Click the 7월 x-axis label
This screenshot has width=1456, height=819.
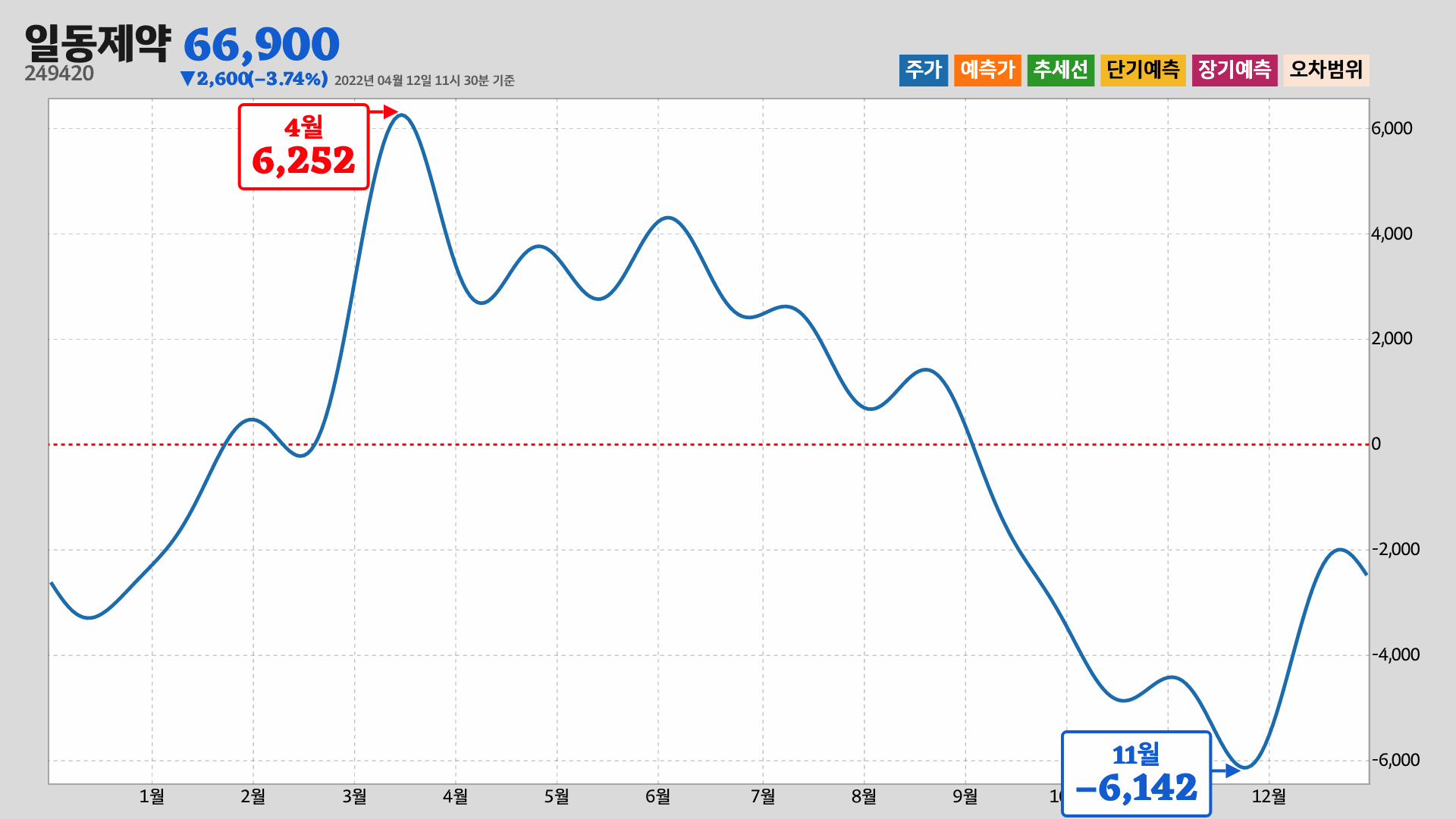764,796
